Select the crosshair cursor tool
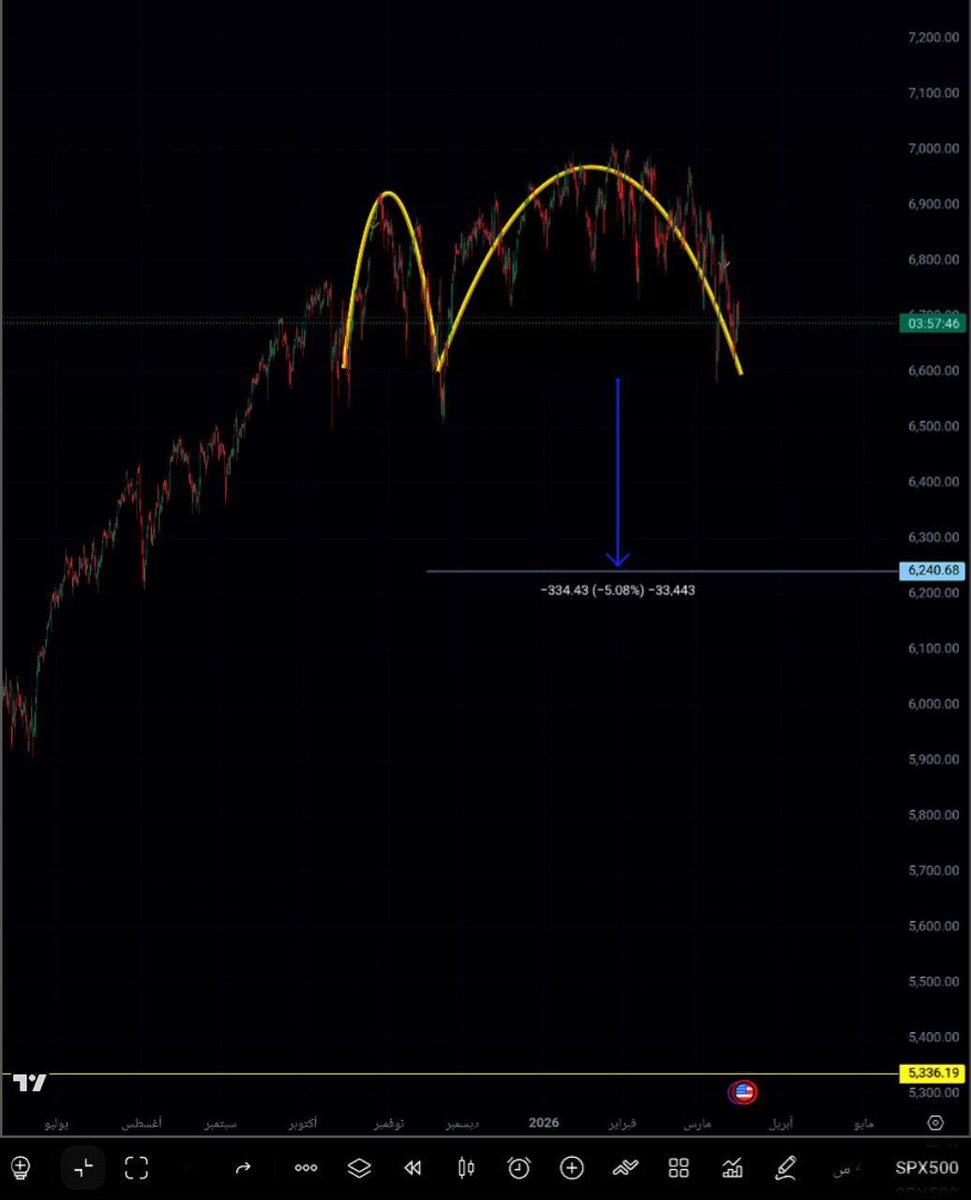971x1200 pixels. (x=83, y=1167)
